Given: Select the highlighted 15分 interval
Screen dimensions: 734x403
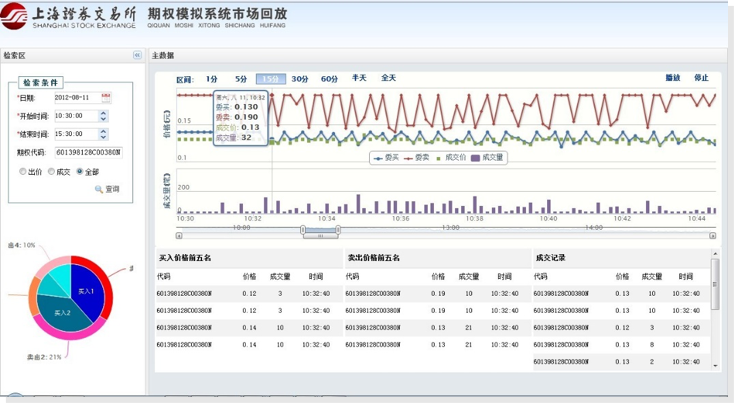Looking at the screenshot, I should click(x=271, y=79).
